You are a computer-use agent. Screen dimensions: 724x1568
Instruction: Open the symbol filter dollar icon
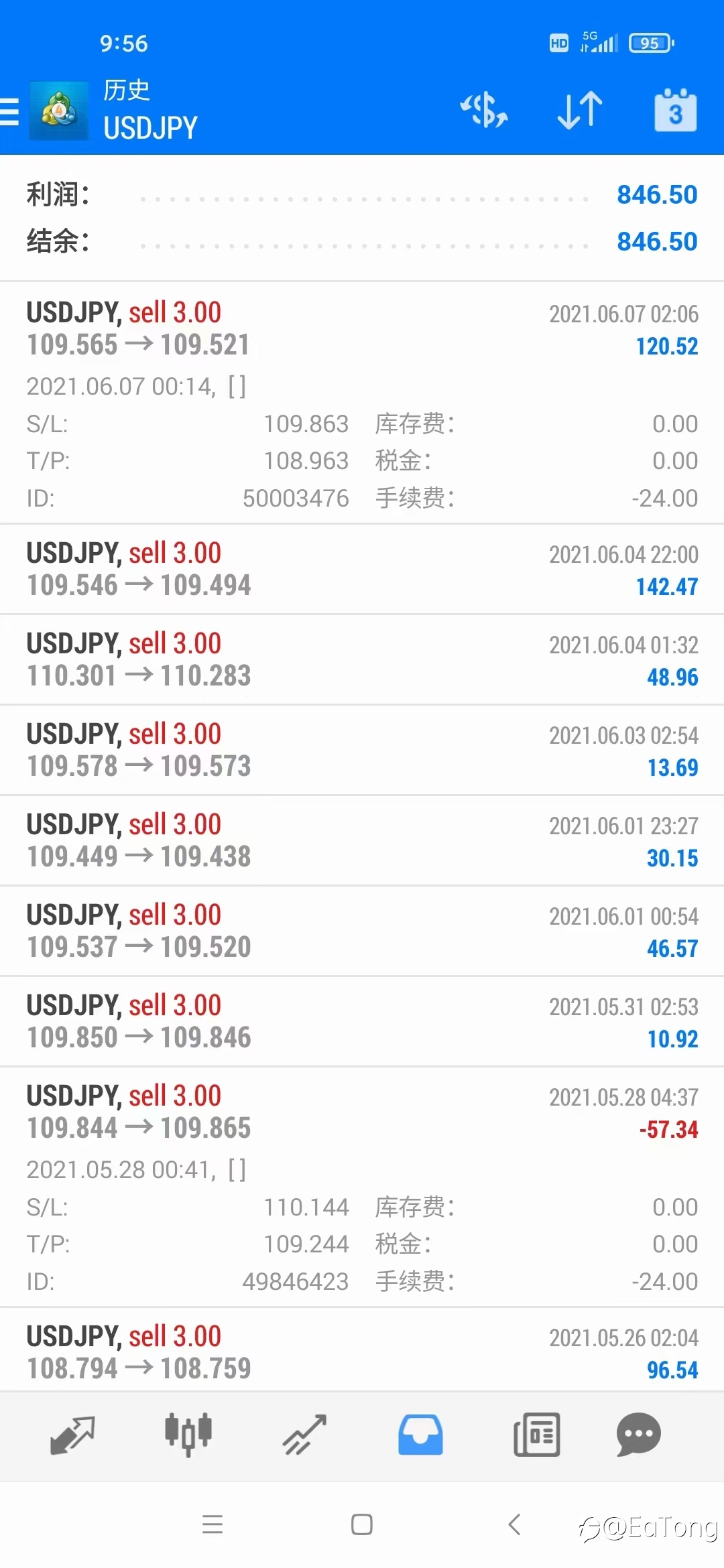(483, 111)
